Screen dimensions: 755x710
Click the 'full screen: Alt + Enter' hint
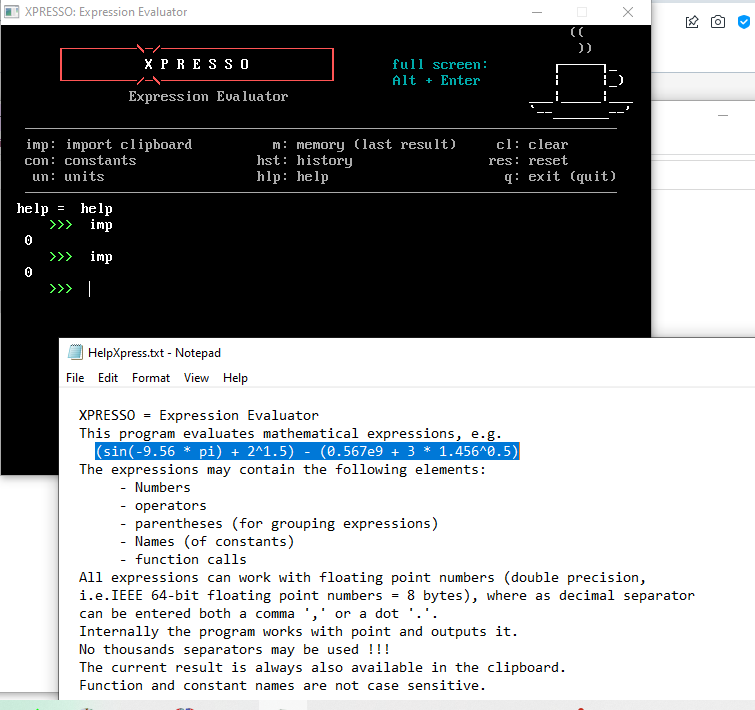click(440, 72)
